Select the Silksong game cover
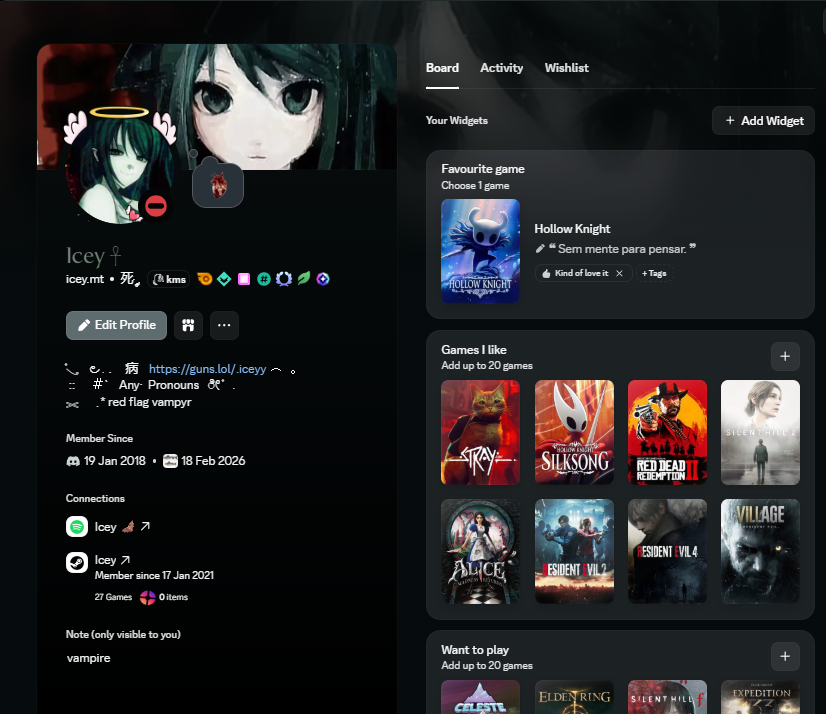 [574, 432]
